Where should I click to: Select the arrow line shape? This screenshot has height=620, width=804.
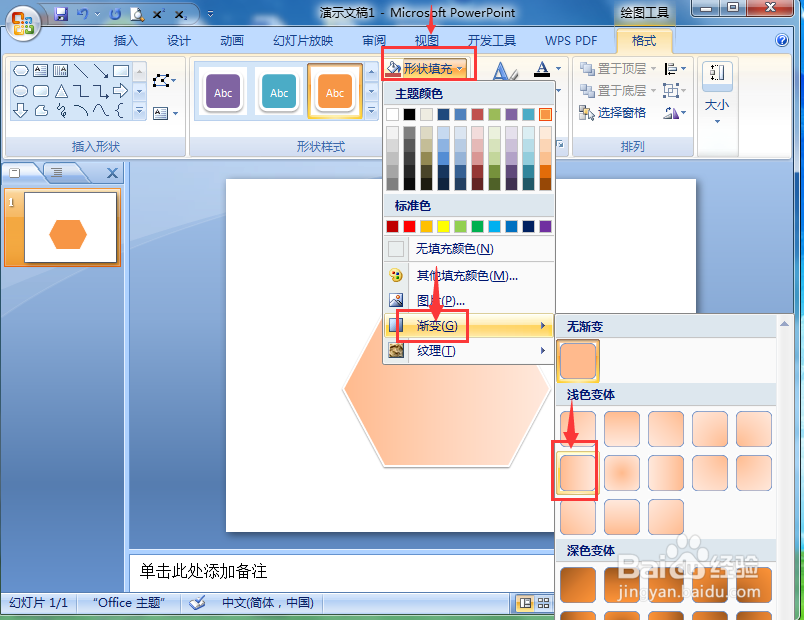coord(100,71)
